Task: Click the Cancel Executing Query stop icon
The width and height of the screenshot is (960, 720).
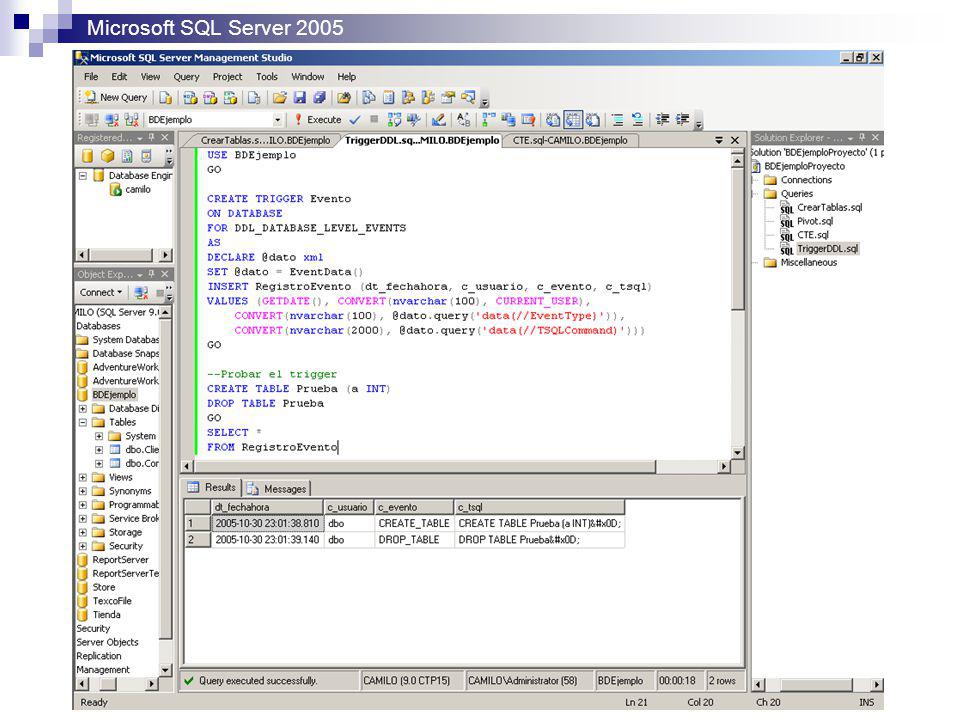Action: tap(374, 119)
